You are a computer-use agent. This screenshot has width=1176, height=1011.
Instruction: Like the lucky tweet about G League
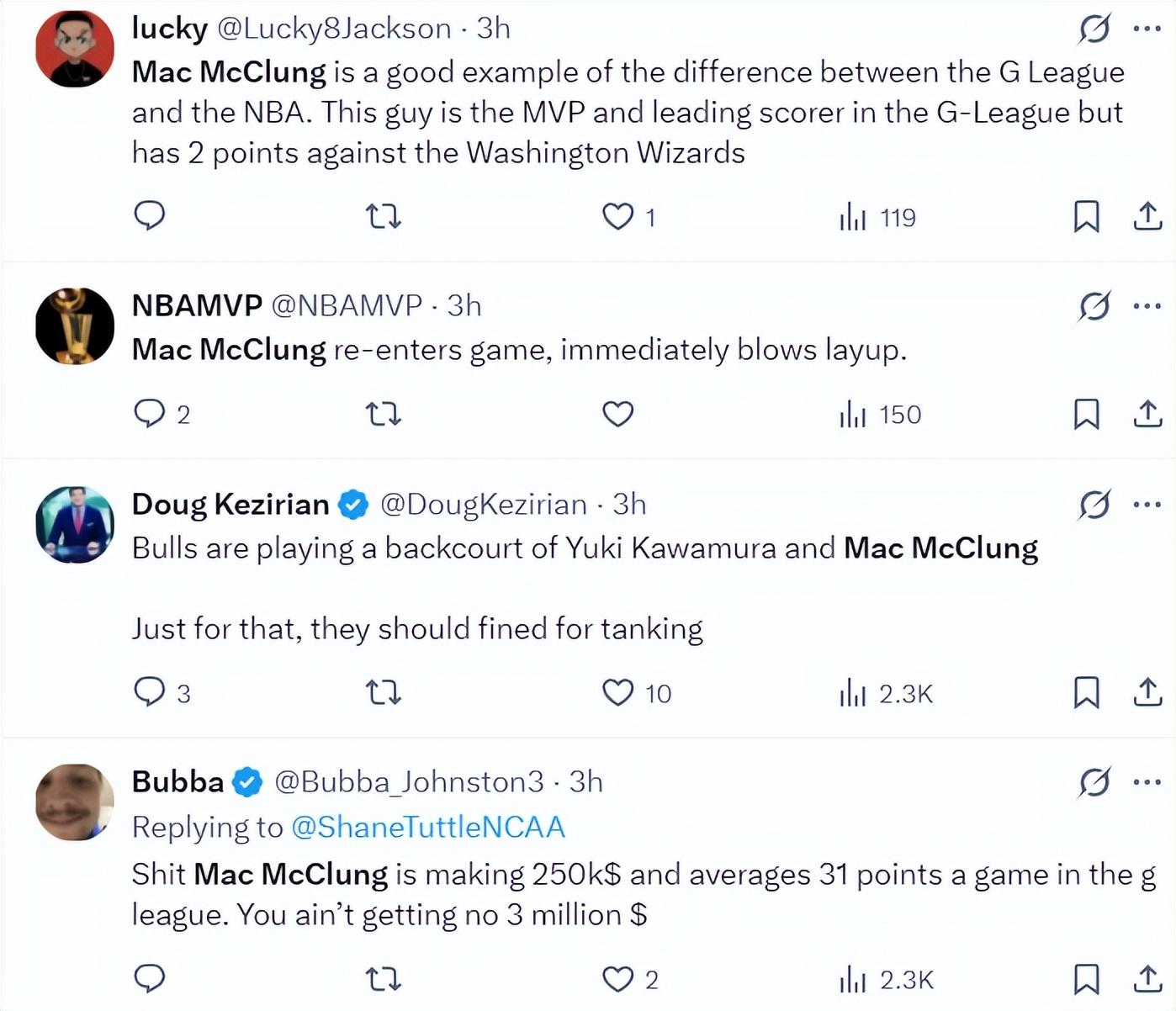point(618,217)
